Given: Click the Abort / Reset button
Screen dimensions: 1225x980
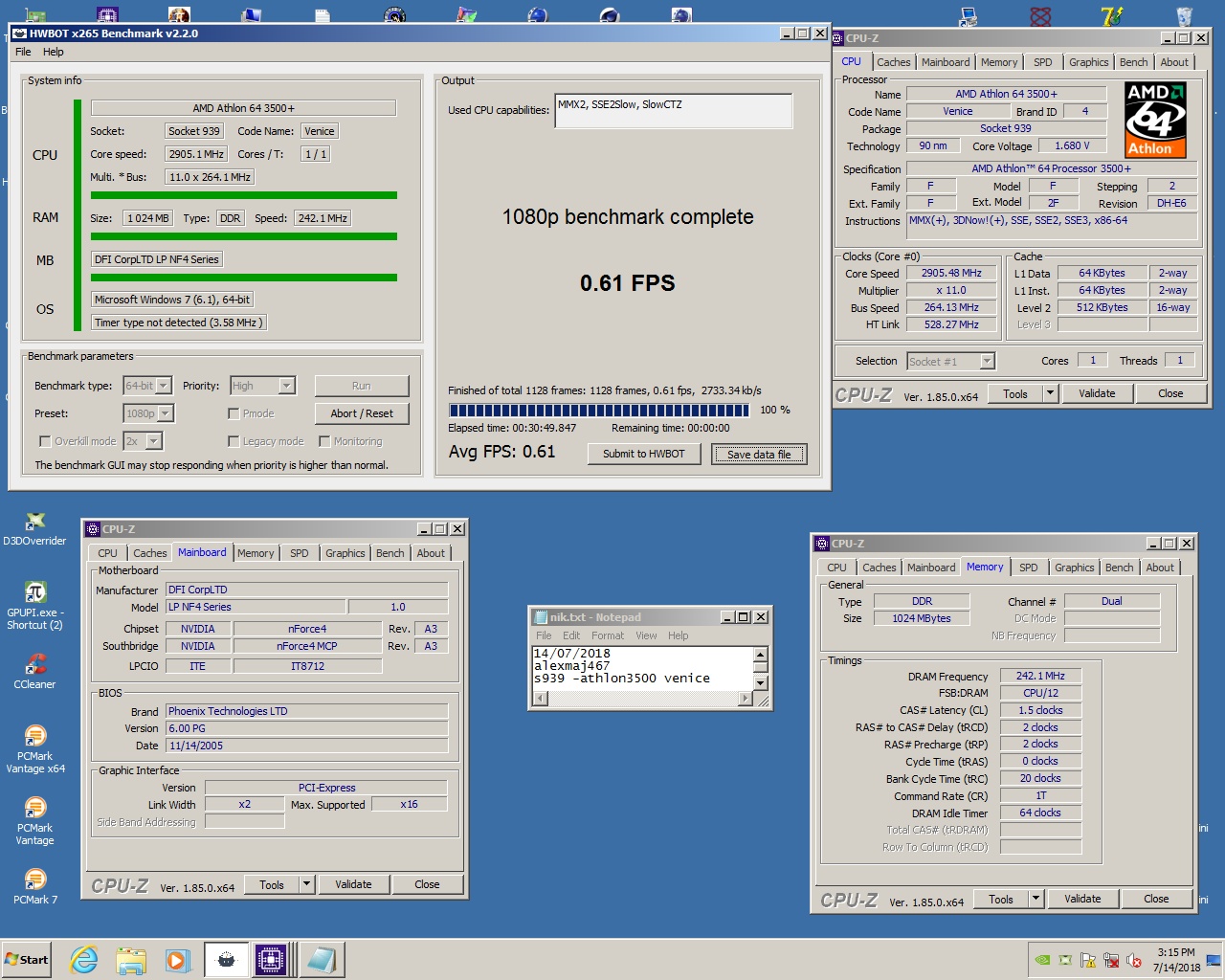Looking at the screenshot, I should pyautogui.click(x=362, y=413).
